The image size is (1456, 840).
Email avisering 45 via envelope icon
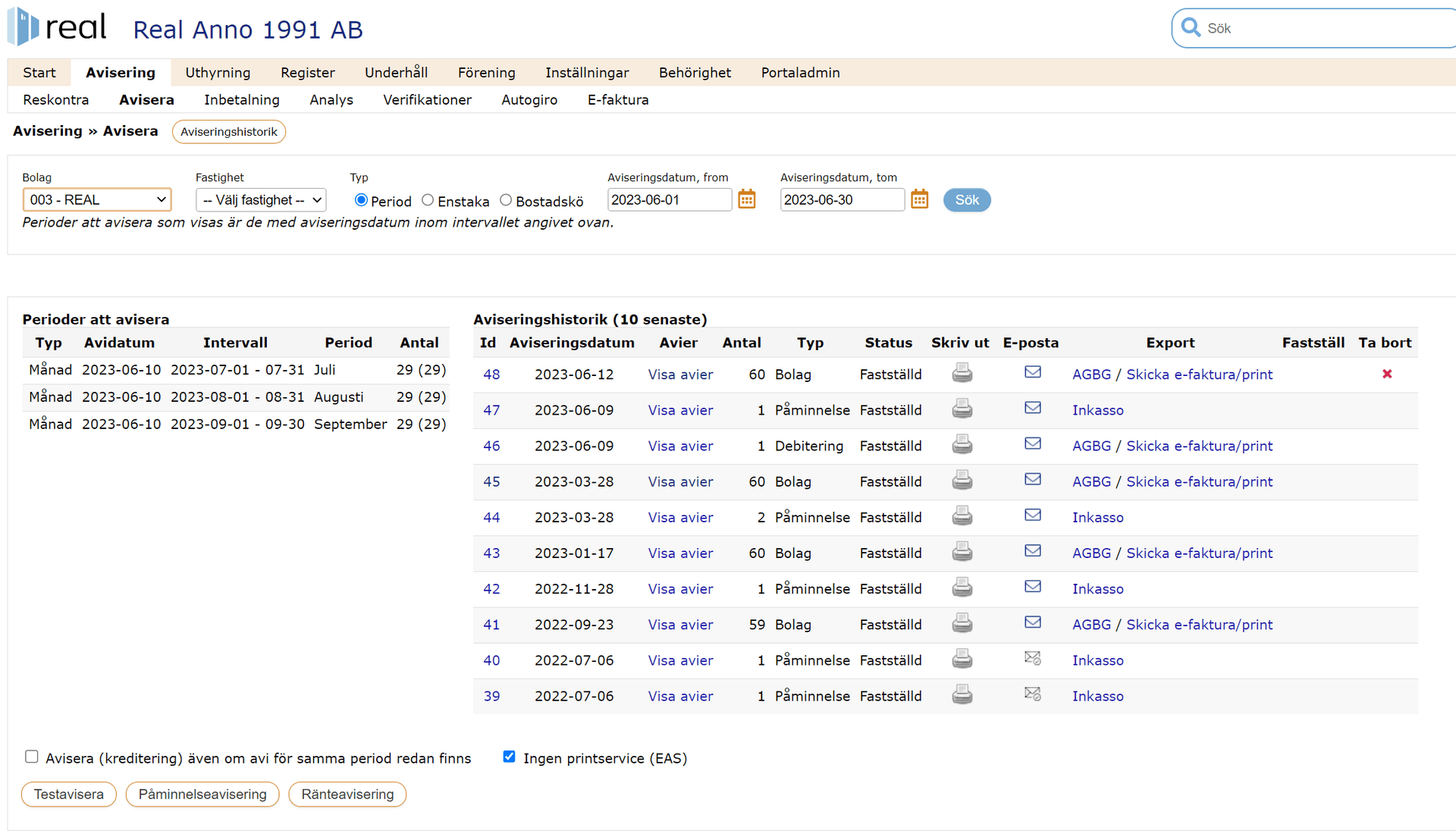tap(1032, 479)
